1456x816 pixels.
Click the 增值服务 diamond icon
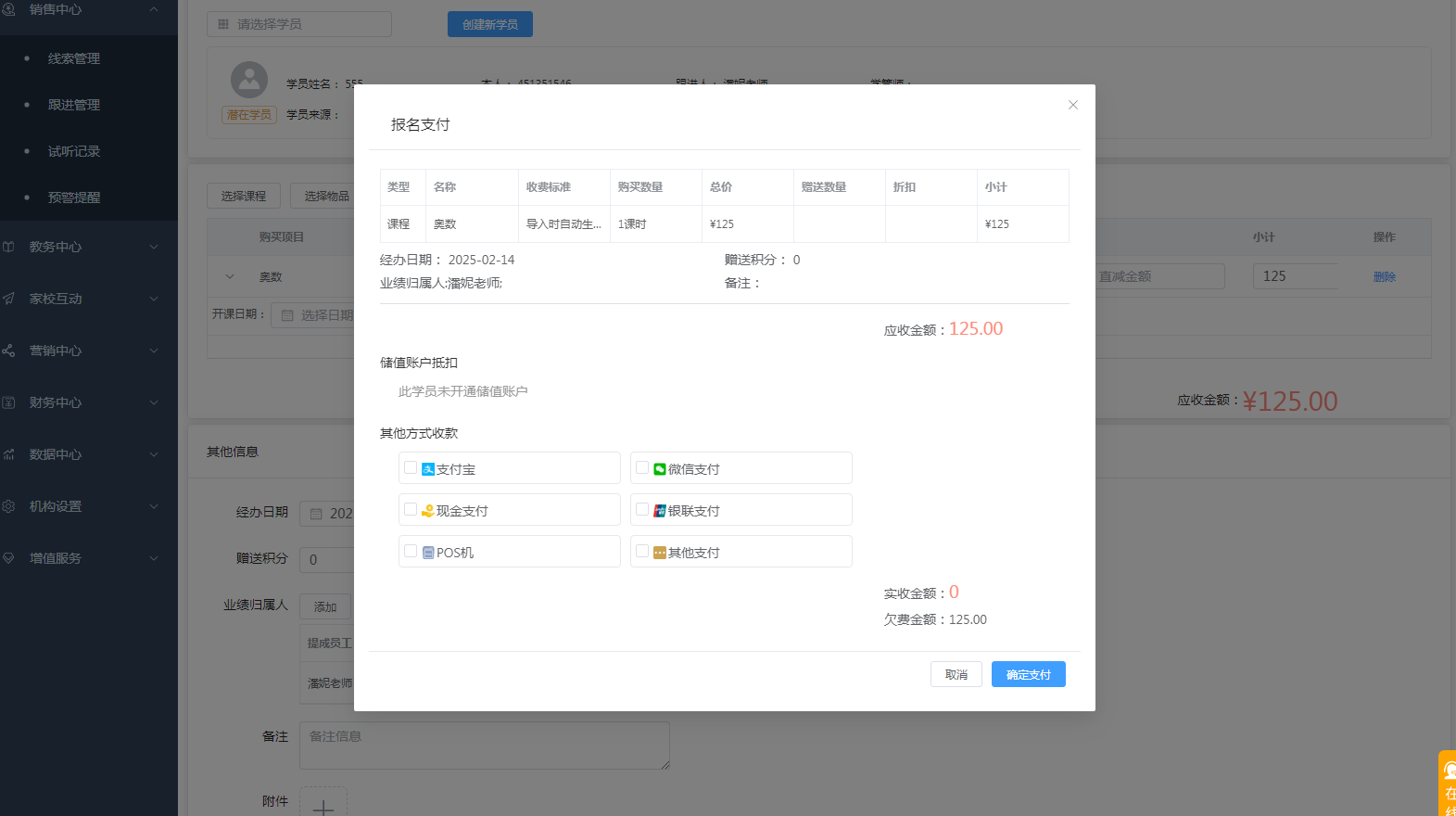tap(8, 558)
